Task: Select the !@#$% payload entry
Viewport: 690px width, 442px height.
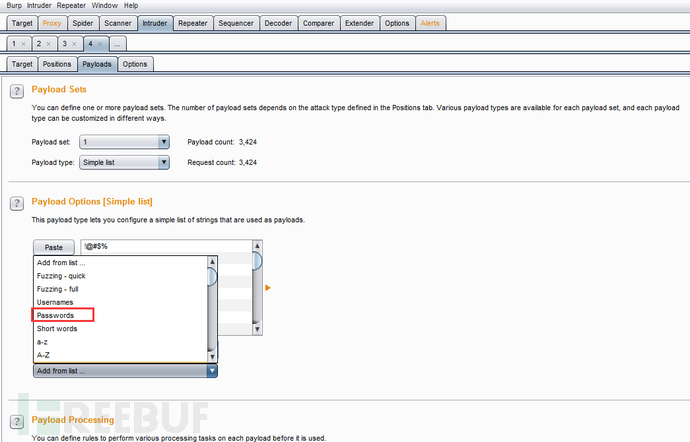Action: pyautogui.click(x=166, y=246)
